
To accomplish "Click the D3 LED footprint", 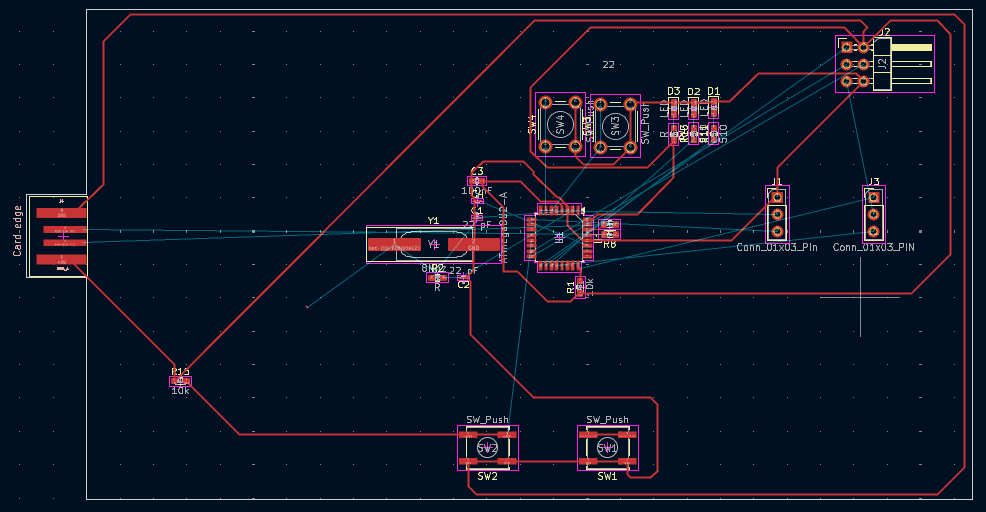I will pyautogui.click(x=674, y=108).
